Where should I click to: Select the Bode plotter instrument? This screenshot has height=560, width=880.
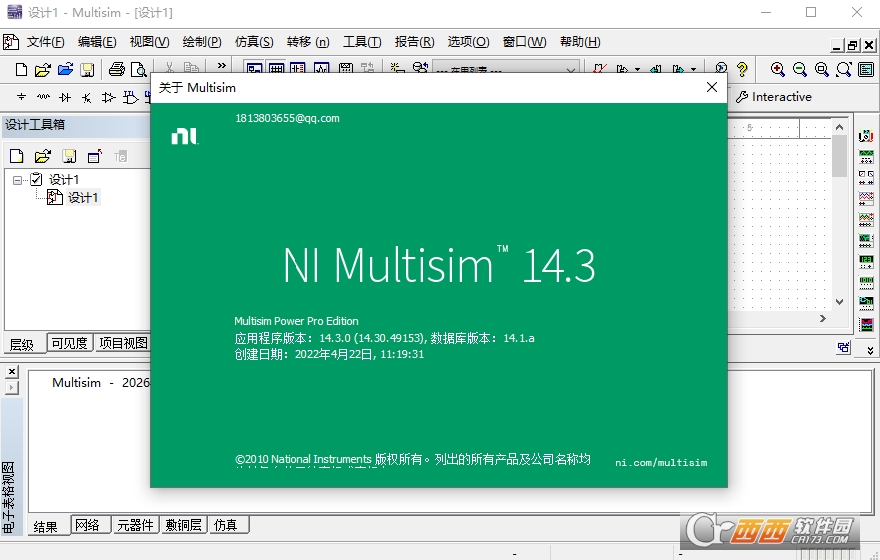tap(866, 240)
